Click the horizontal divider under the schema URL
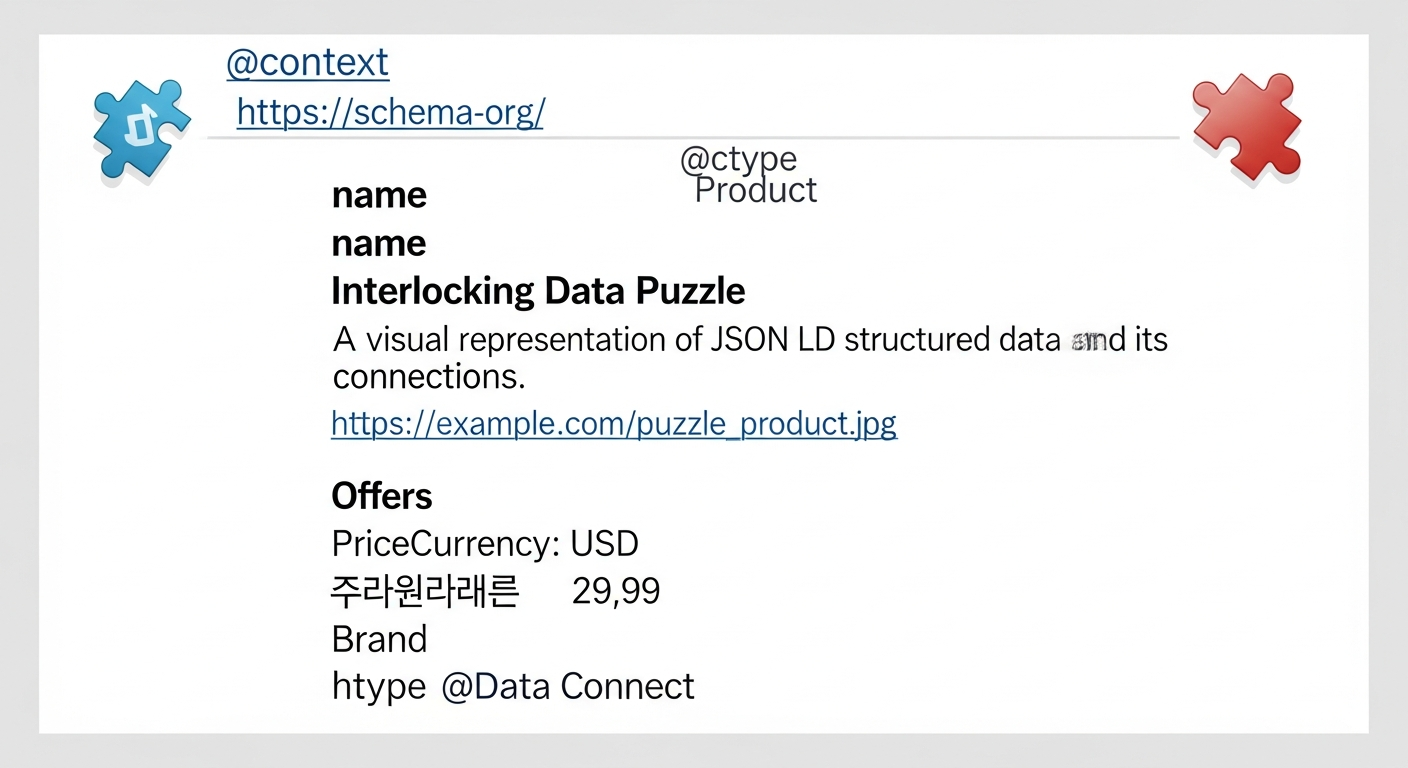This screenshot has width=1408, height=768. [x=692, y=137]
